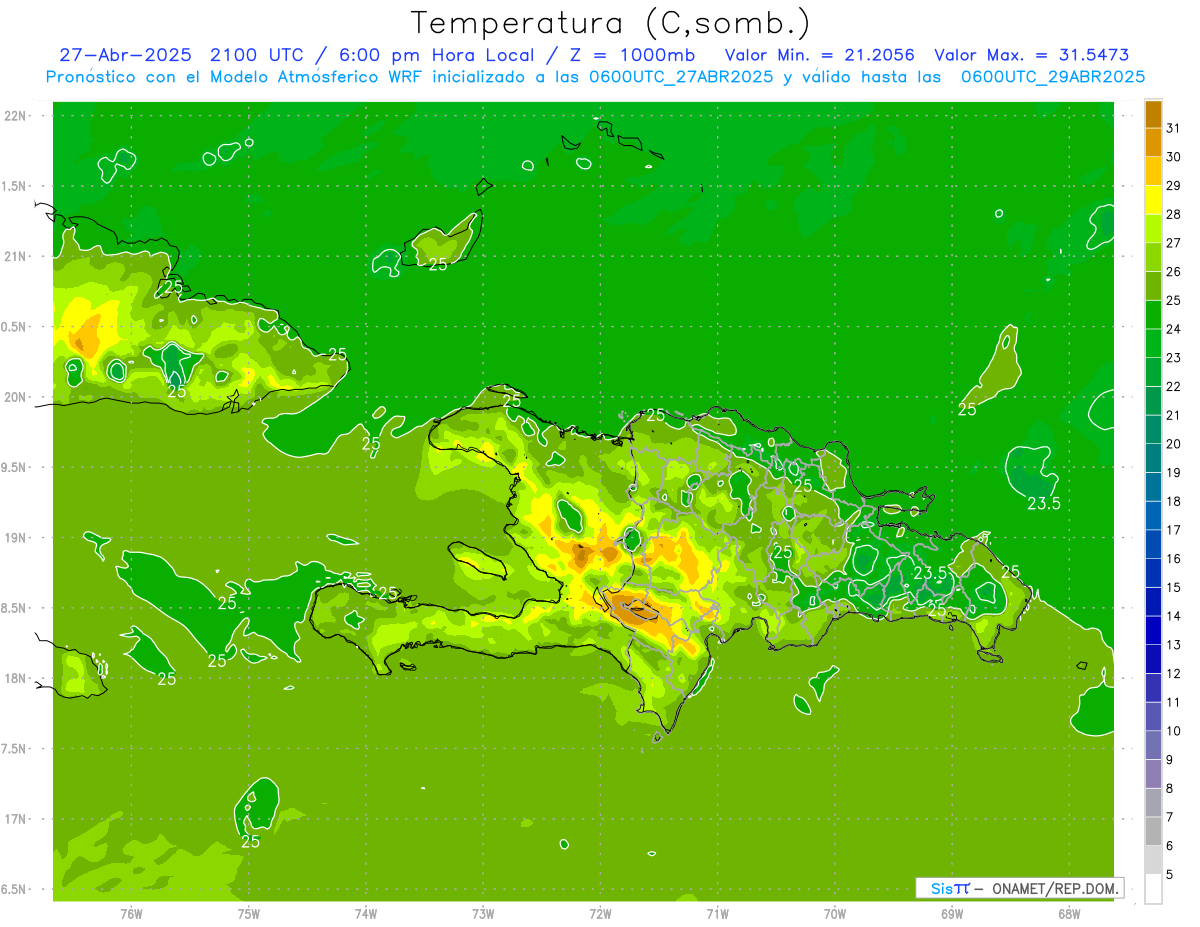The image size is (1200, 927).
Task: Click the 68W longitude axis label
Action: pyautogui.click(x=1069, y=914)
